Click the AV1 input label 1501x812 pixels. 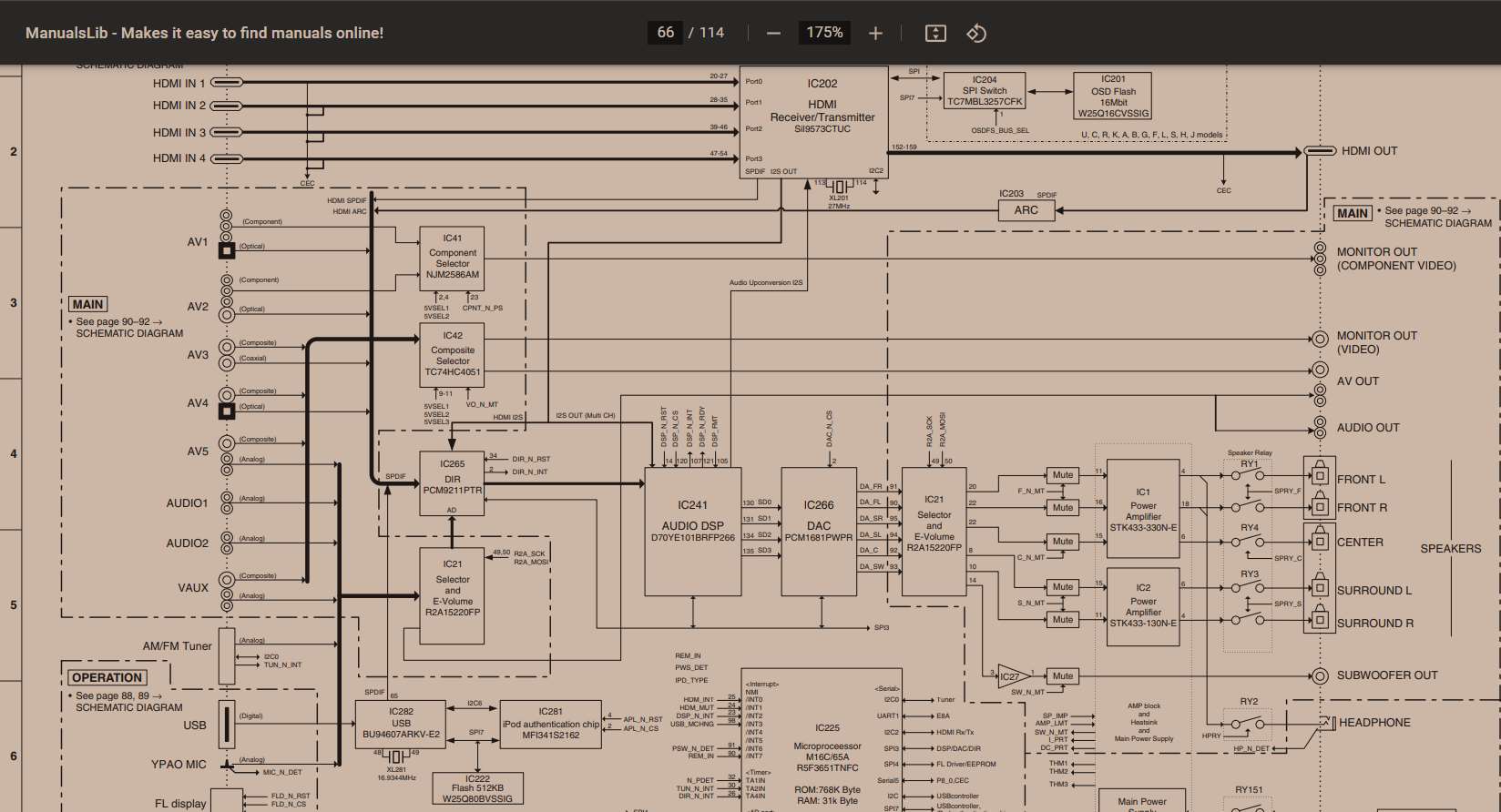(198, 242)
